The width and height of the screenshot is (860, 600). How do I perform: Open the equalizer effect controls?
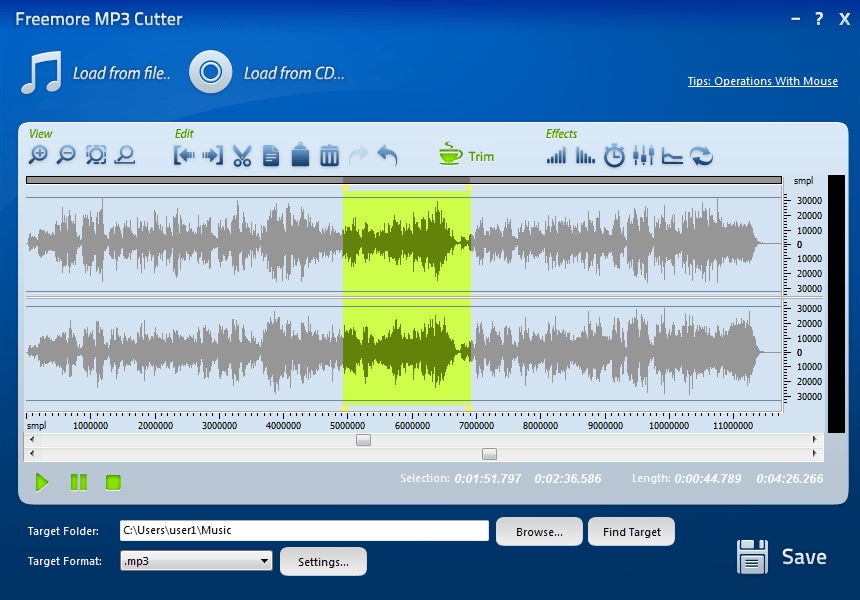click(643, 155)
